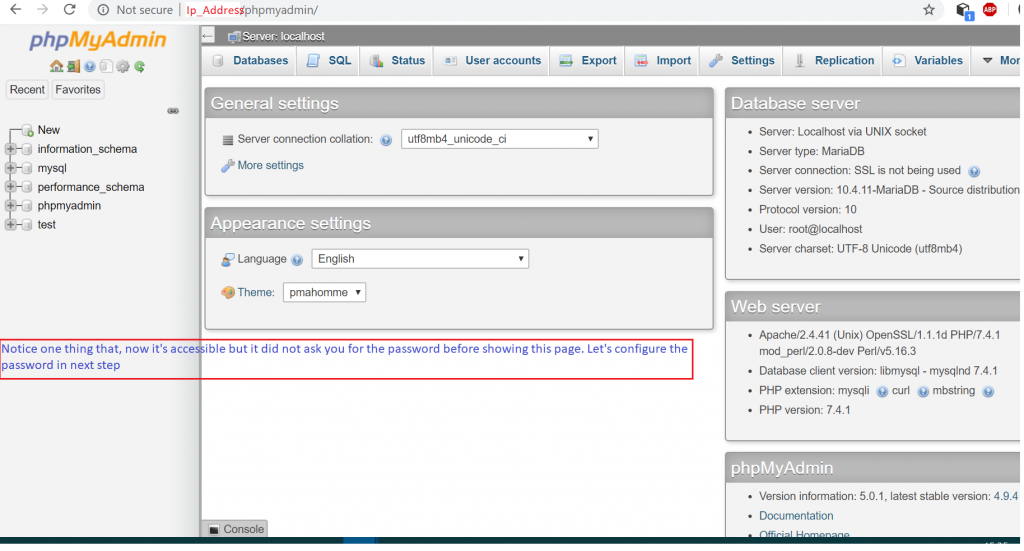The width and height of the screenshot is (1024, 551).
Task: Click the 'Protocol version: 10' text
Action: pos(807,210)
